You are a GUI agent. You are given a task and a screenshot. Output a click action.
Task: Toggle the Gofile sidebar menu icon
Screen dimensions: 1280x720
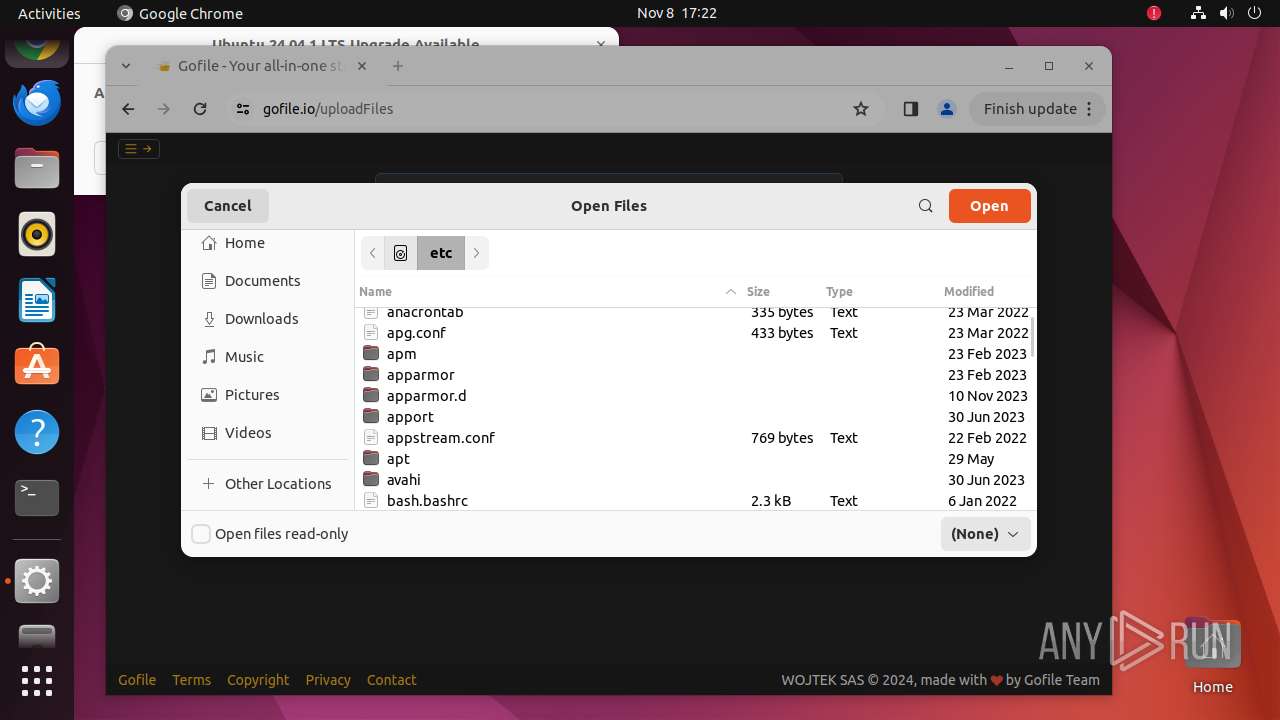tap(138, 149)
